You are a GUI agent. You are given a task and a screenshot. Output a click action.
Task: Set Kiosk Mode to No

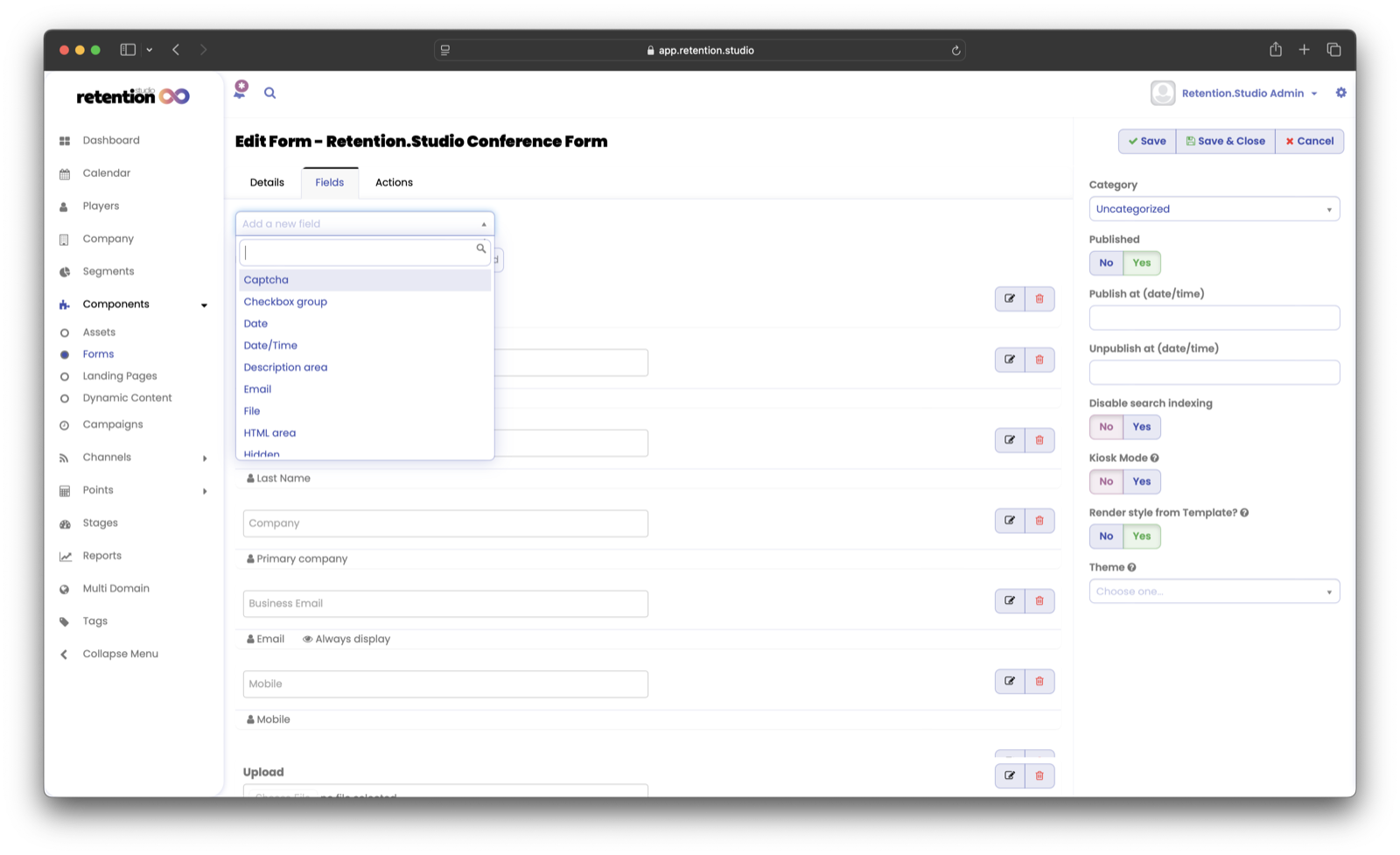click(1106, 481)
